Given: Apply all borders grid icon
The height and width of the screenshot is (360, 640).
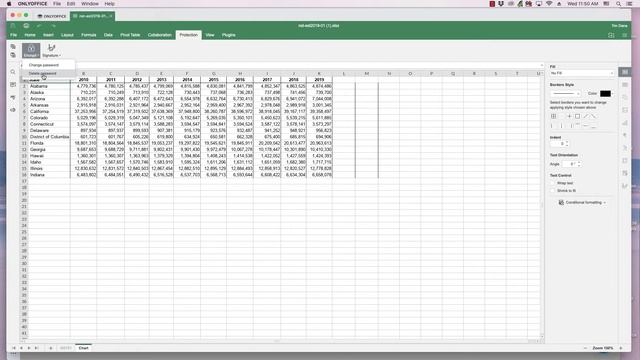Looking at the screenshot, I should [x=554, y=116].
